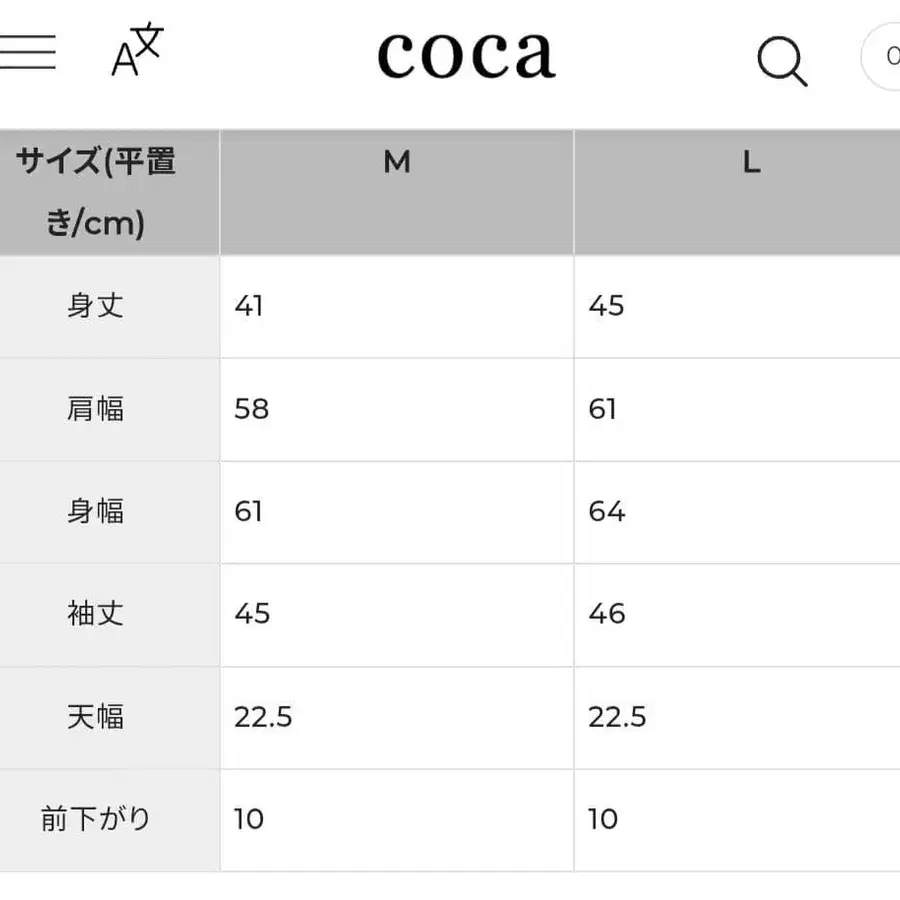Click the 前下がり row label
The image size is (900, 900).
95,819
